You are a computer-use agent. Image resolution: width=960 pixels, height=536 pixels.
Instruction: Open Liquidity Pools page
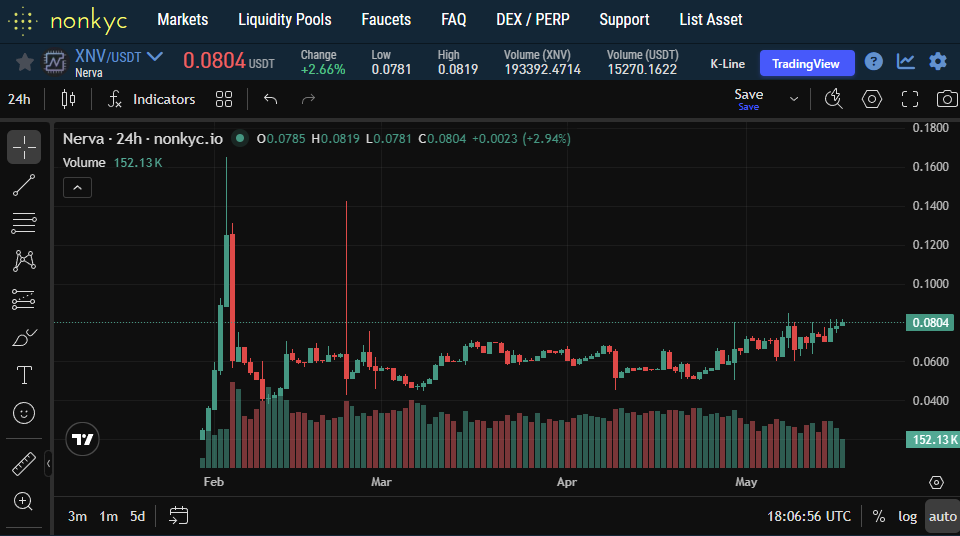point(285,20)
